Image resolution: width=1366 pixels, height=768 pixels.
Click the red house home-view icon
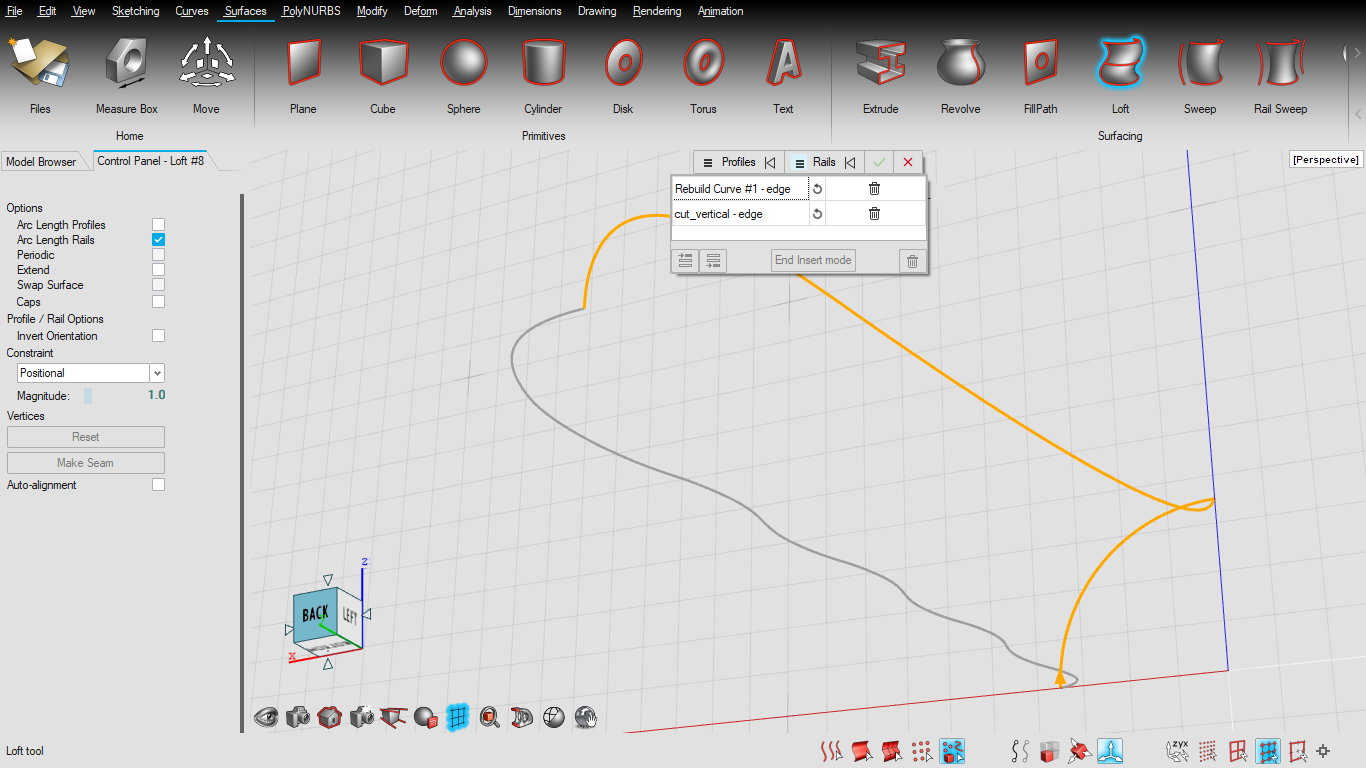click(x=330, y=716)
